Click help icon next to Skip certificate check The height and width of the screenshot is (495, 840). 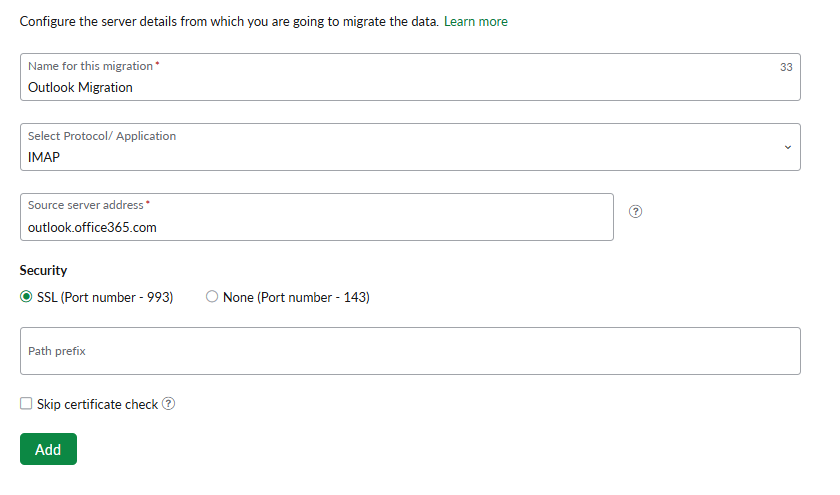click(x=169, y=404)
